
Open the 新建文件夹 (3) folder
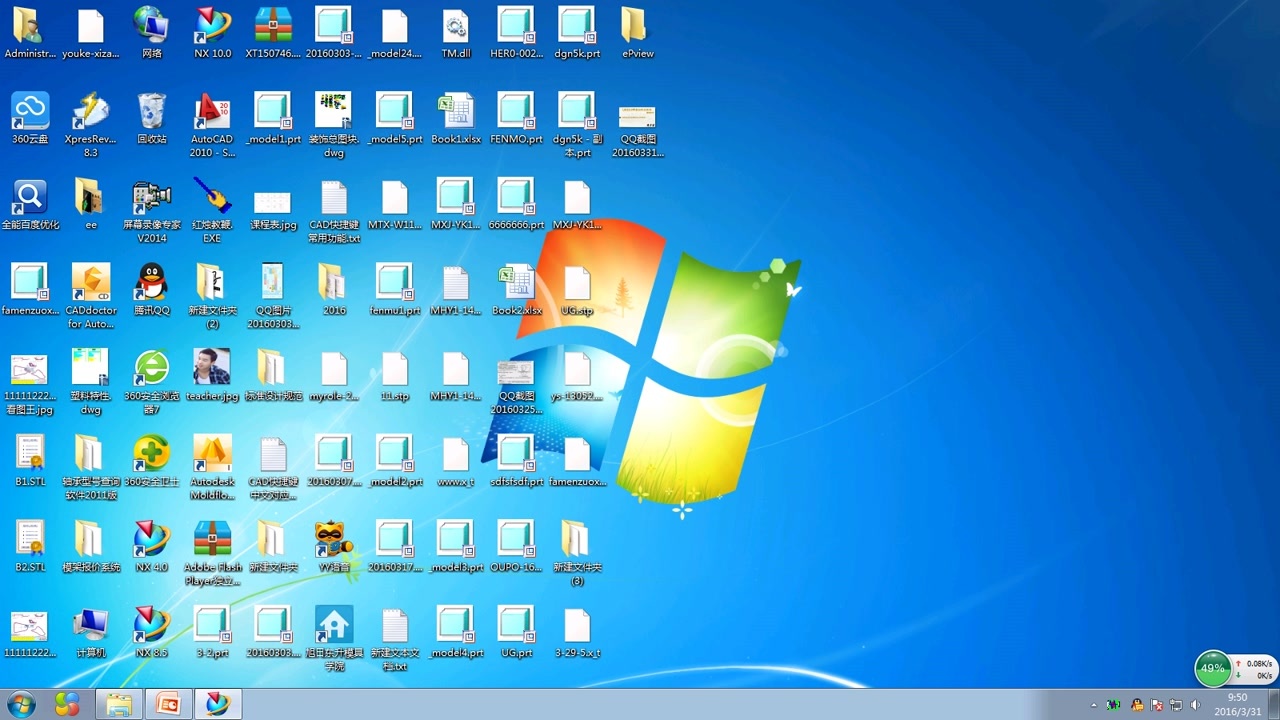click(x=577, y=553)
